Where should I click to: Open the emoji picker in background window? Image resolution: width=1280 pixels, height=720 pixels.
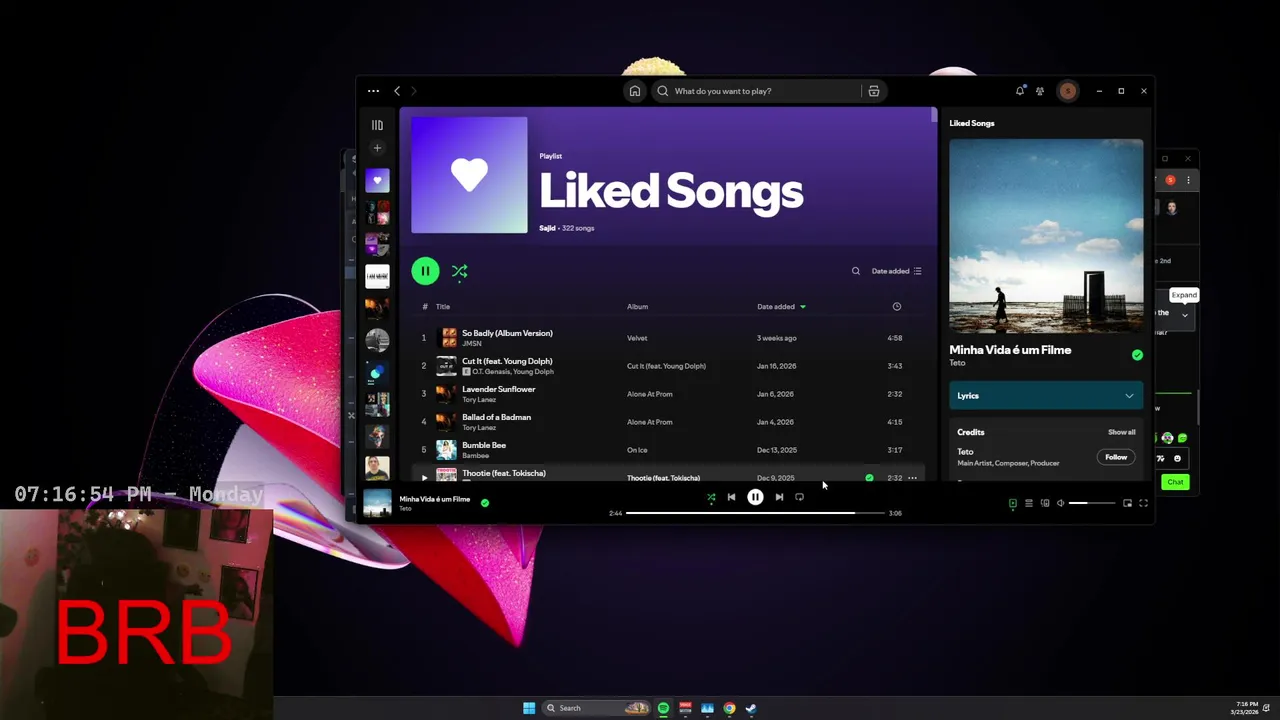[x=1177, y=458]
